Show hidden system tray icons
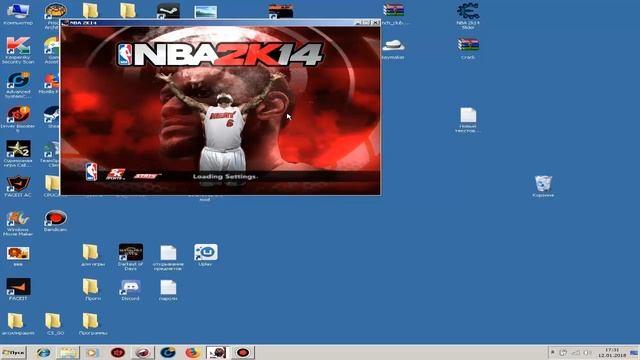The width and height of the screenshot is (640, 360). pyautogui.click(x=553, y=352)
